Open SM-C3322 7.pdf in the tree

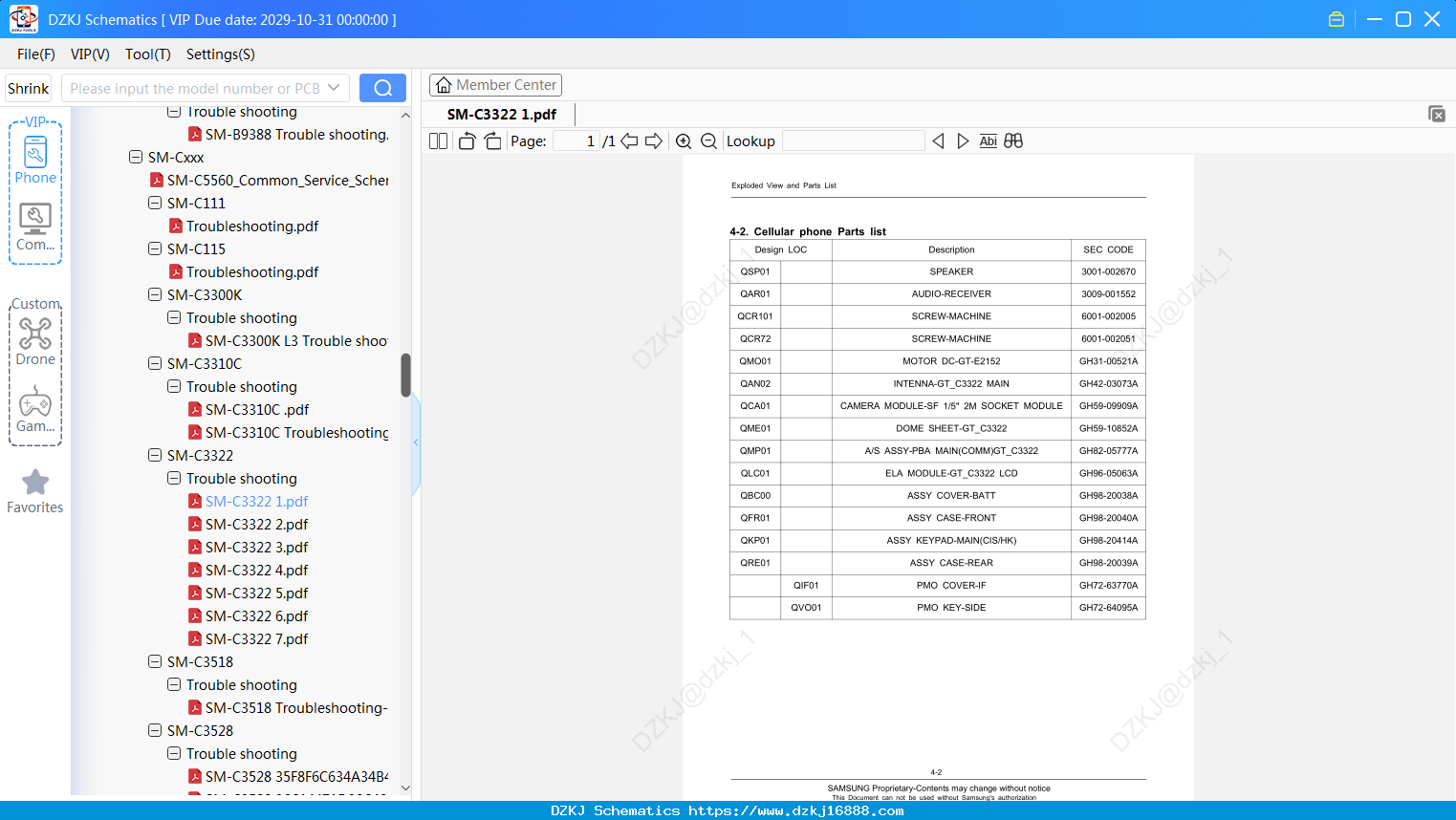point(256,639)
